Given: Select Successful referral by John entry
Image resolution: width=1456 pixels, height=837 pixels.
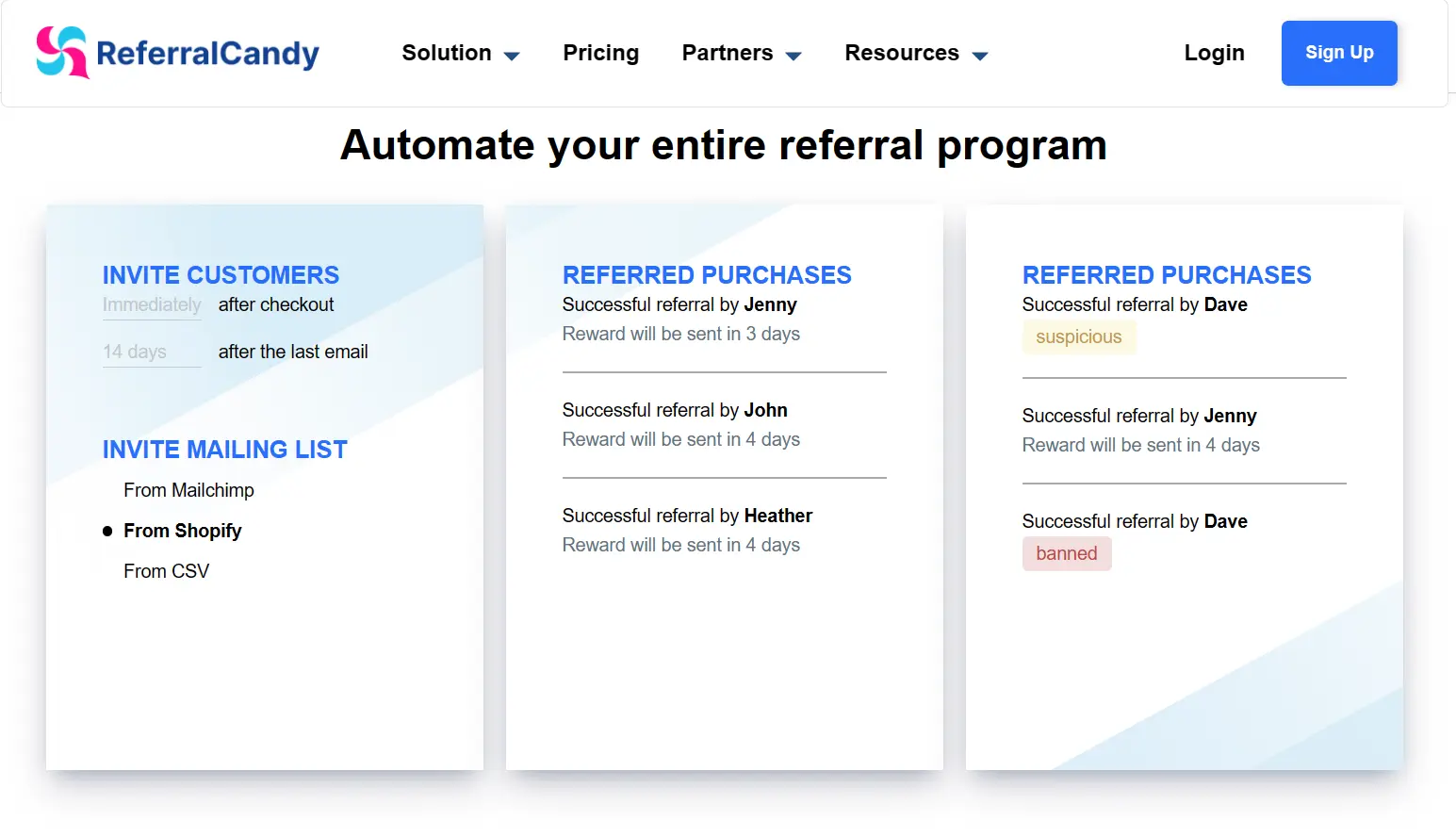Looking at the screenshot, I should (x=675, y=410).
